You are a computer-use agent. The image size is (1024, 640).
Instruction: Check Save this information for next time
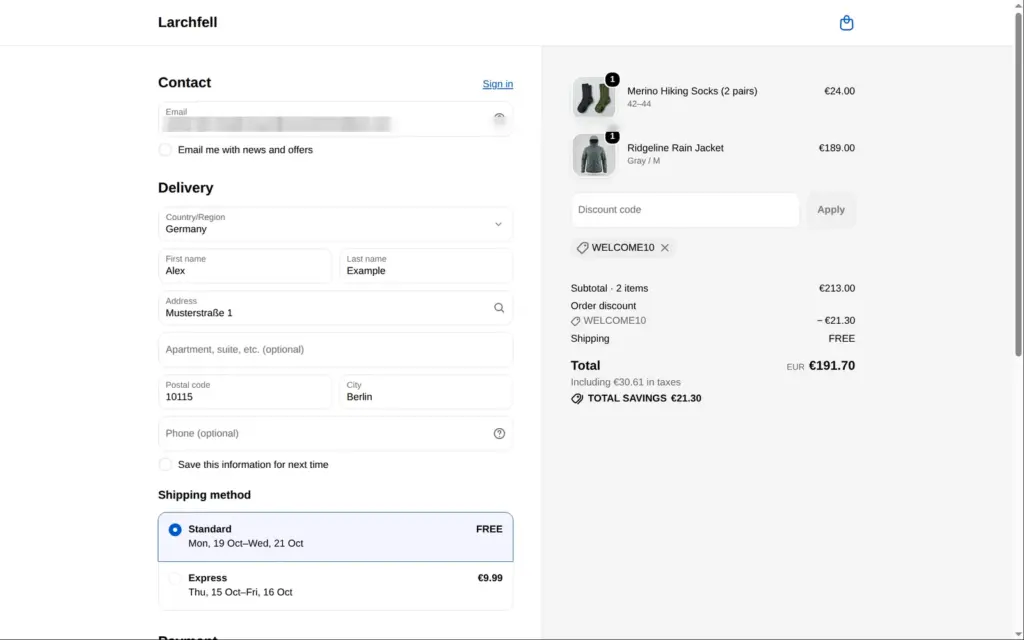tap(165, 464)
